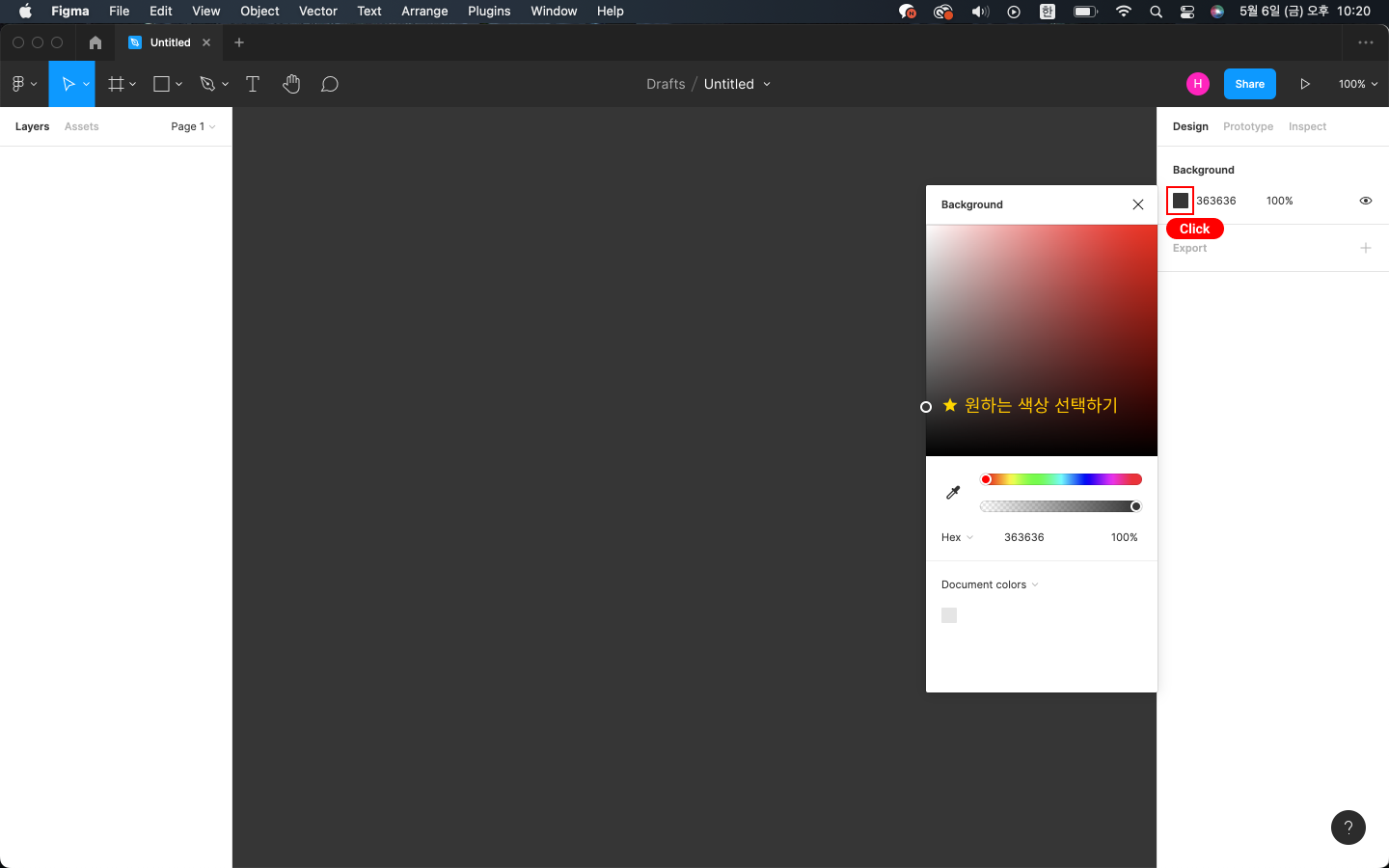Switch to the Assets panel
The height and width of the screenshot is (868, 1389).
[81, 126]
